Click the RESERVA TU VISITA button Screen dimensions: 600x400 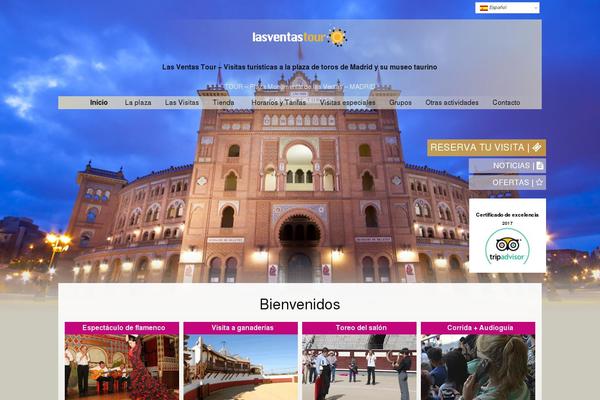(x=486, y=147)
